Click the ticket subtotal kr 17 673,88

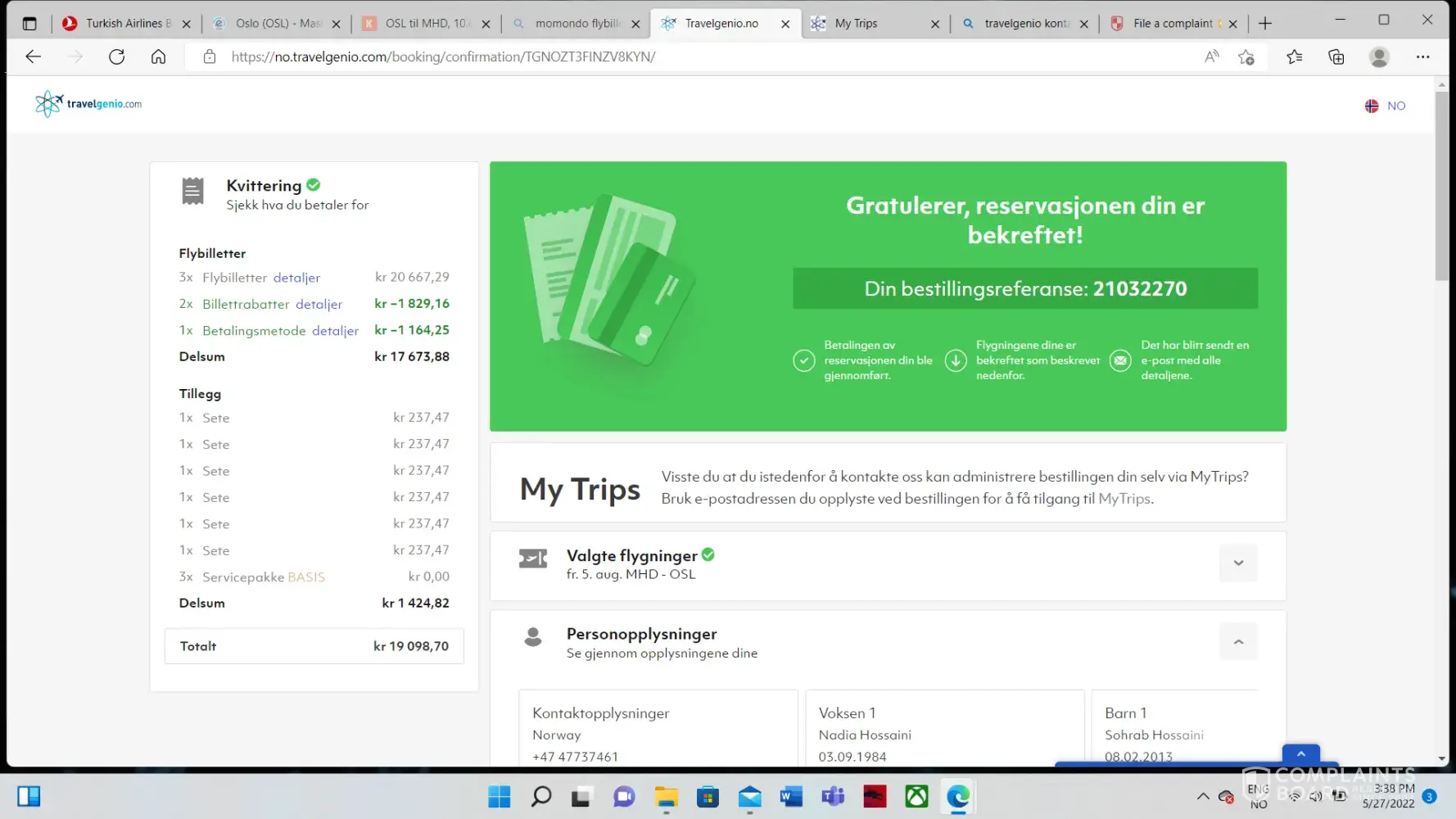[x=412, y=357]
